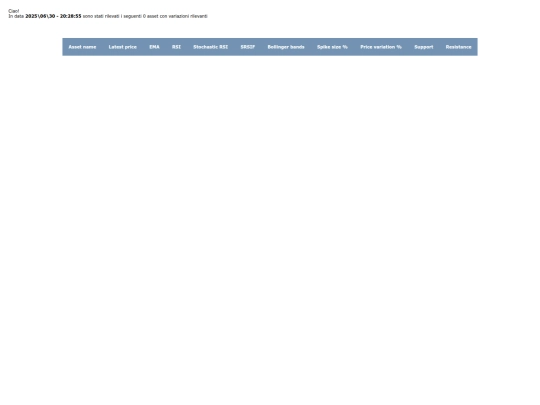The width and height of the screenshot is (540, 405).
Task: Select the Resistance column header
Action: pyautogui.click(x=458, y=47)
